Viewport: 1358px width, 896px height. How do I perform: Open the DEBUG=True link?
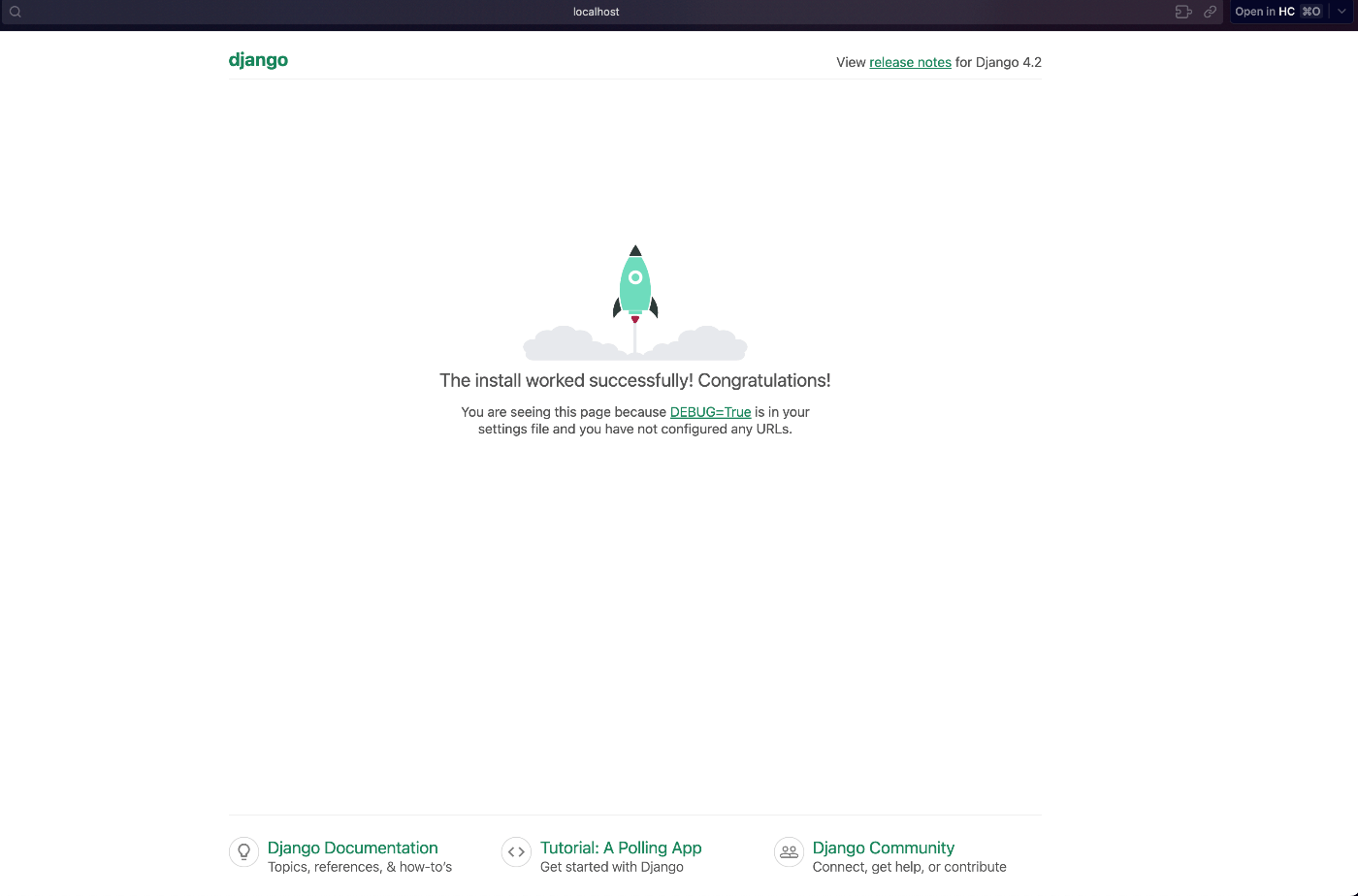point(710,412)
